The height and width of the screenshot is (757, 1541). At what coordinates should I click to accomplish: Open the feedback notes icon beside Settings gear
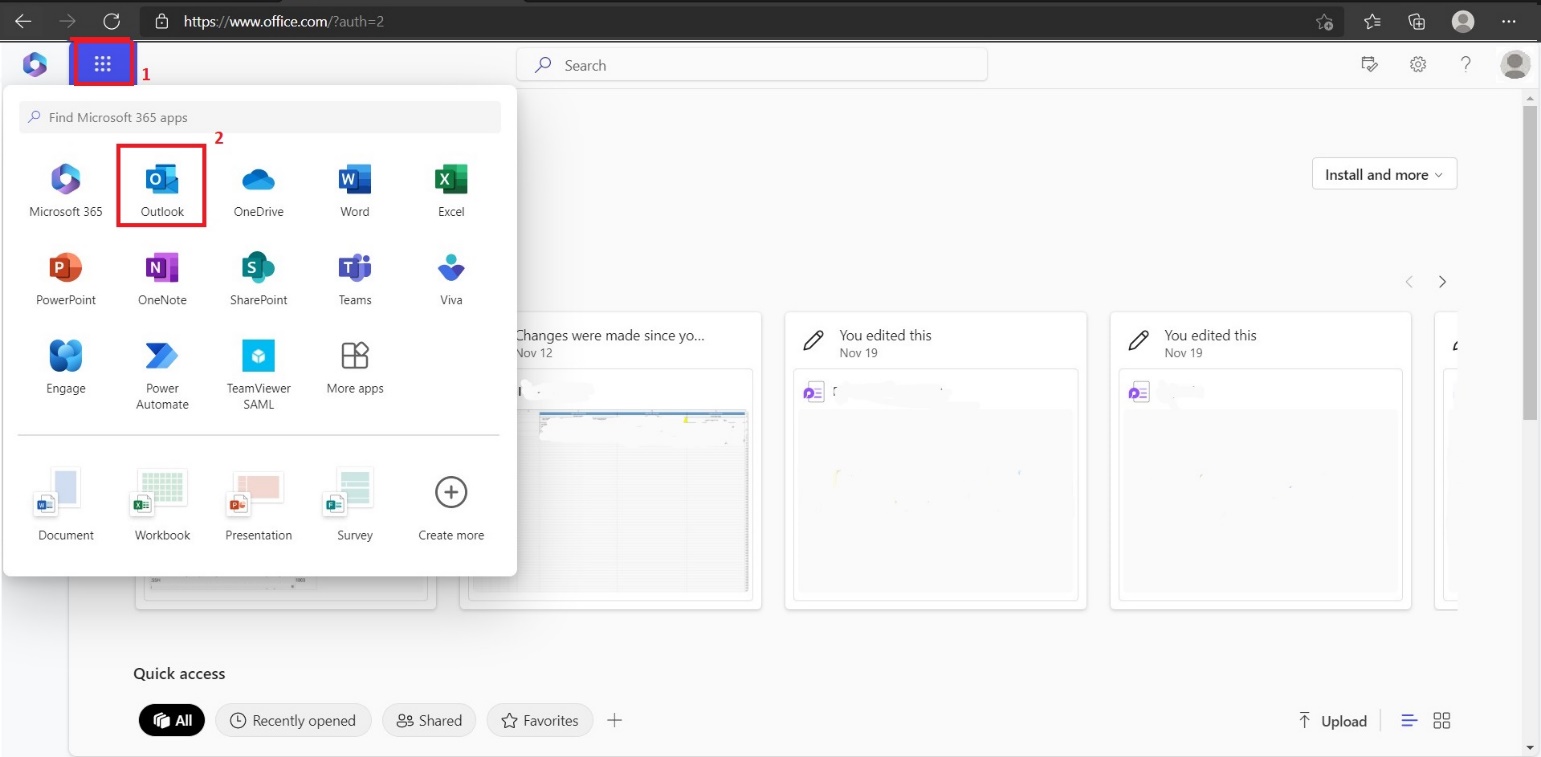point(1370,65)
